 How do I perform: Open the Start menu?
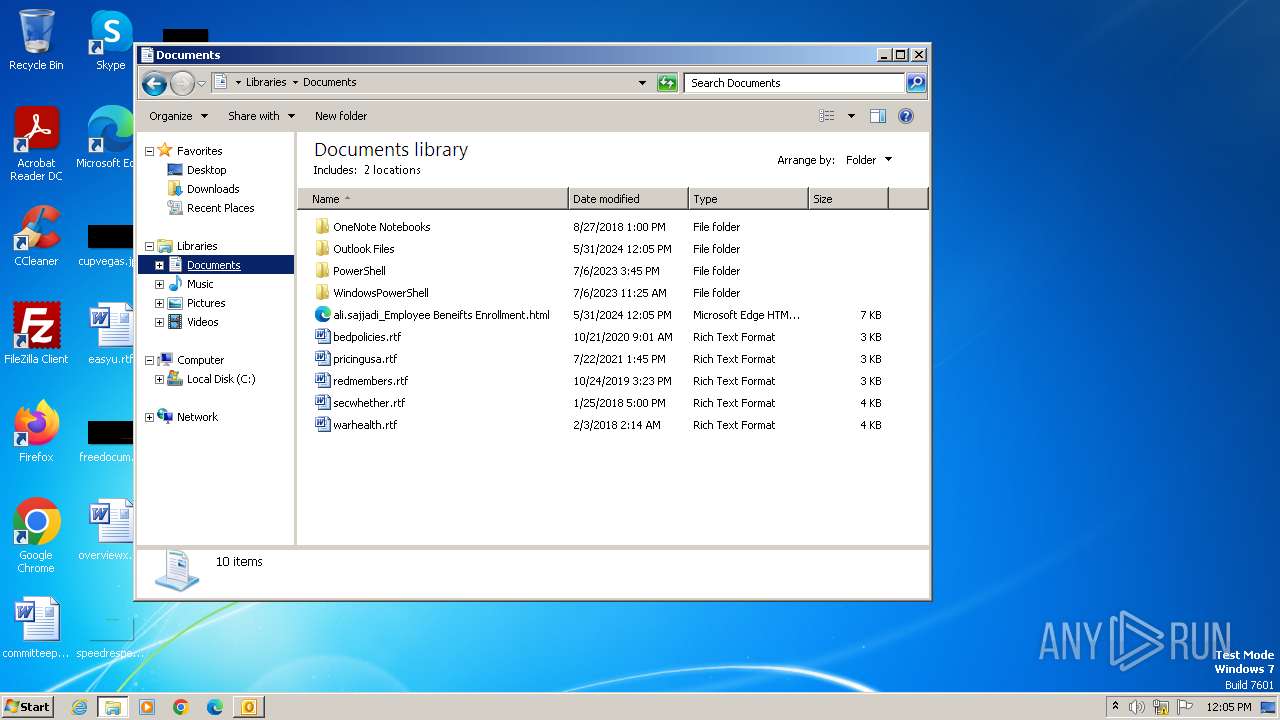28,707
